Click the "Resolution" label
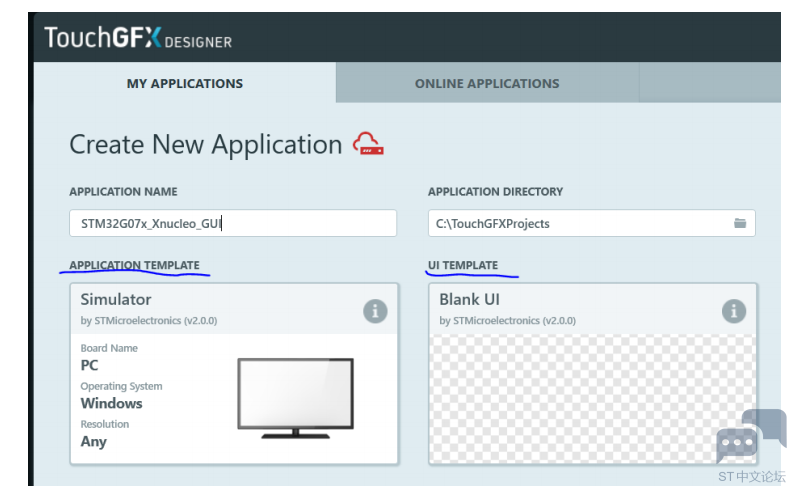 pyautogui.click(x=104, y=424)
